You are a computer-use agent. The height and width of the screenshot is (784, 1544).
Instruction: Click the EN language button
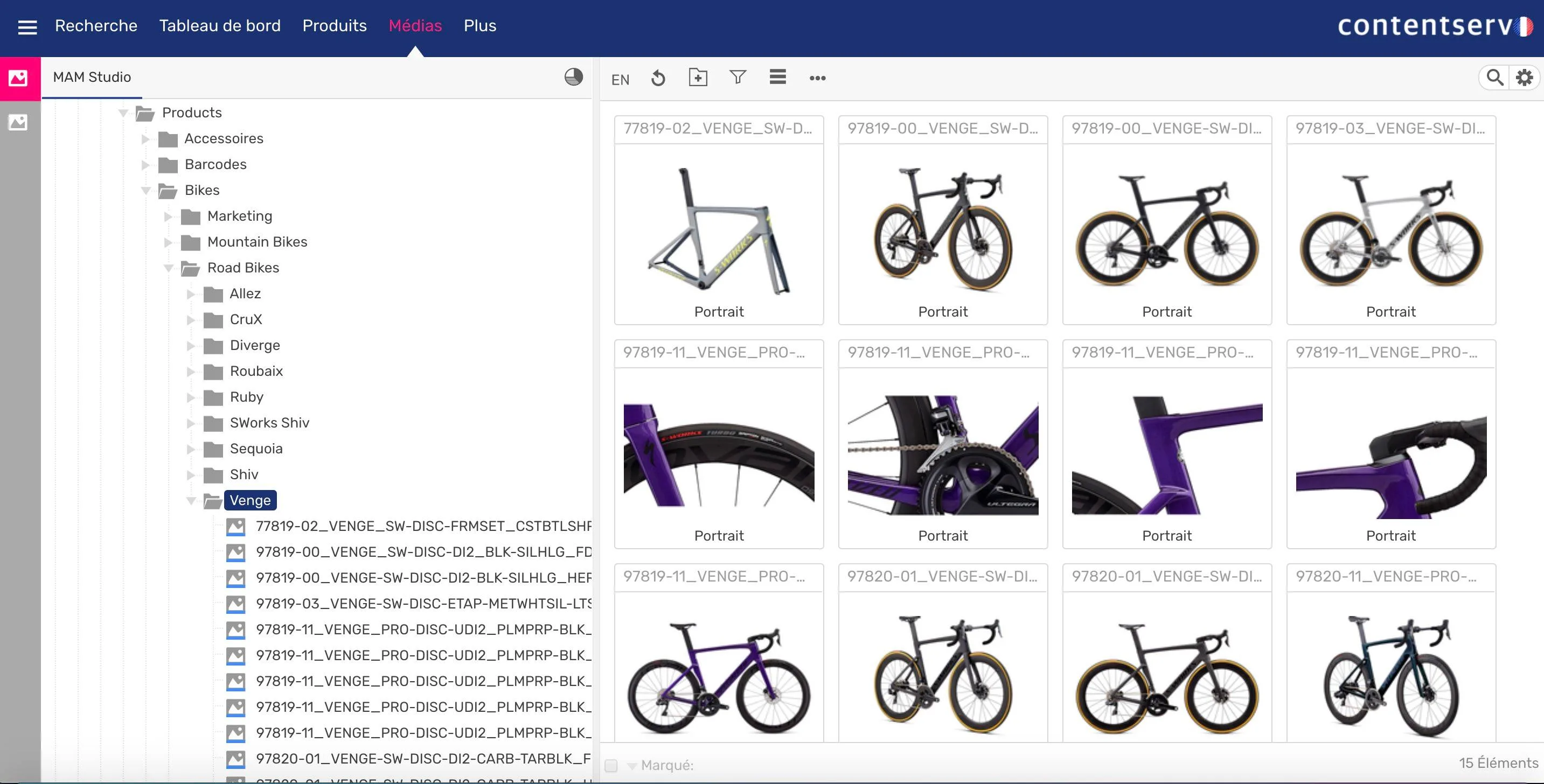coord(620,80)
